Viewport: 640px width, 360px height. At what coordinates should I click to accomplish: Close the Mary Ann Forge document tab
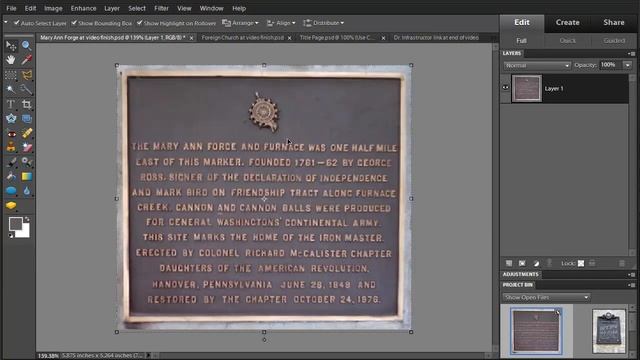191,38
